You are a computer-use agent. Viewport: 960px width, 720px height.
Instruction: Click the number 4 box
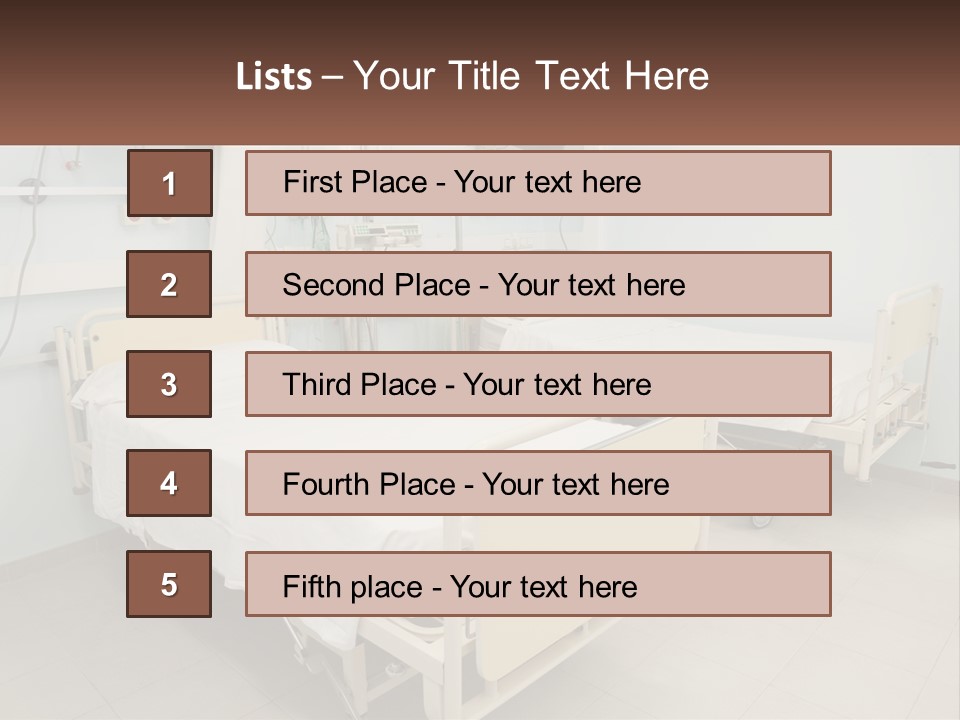tap(169, 483)
